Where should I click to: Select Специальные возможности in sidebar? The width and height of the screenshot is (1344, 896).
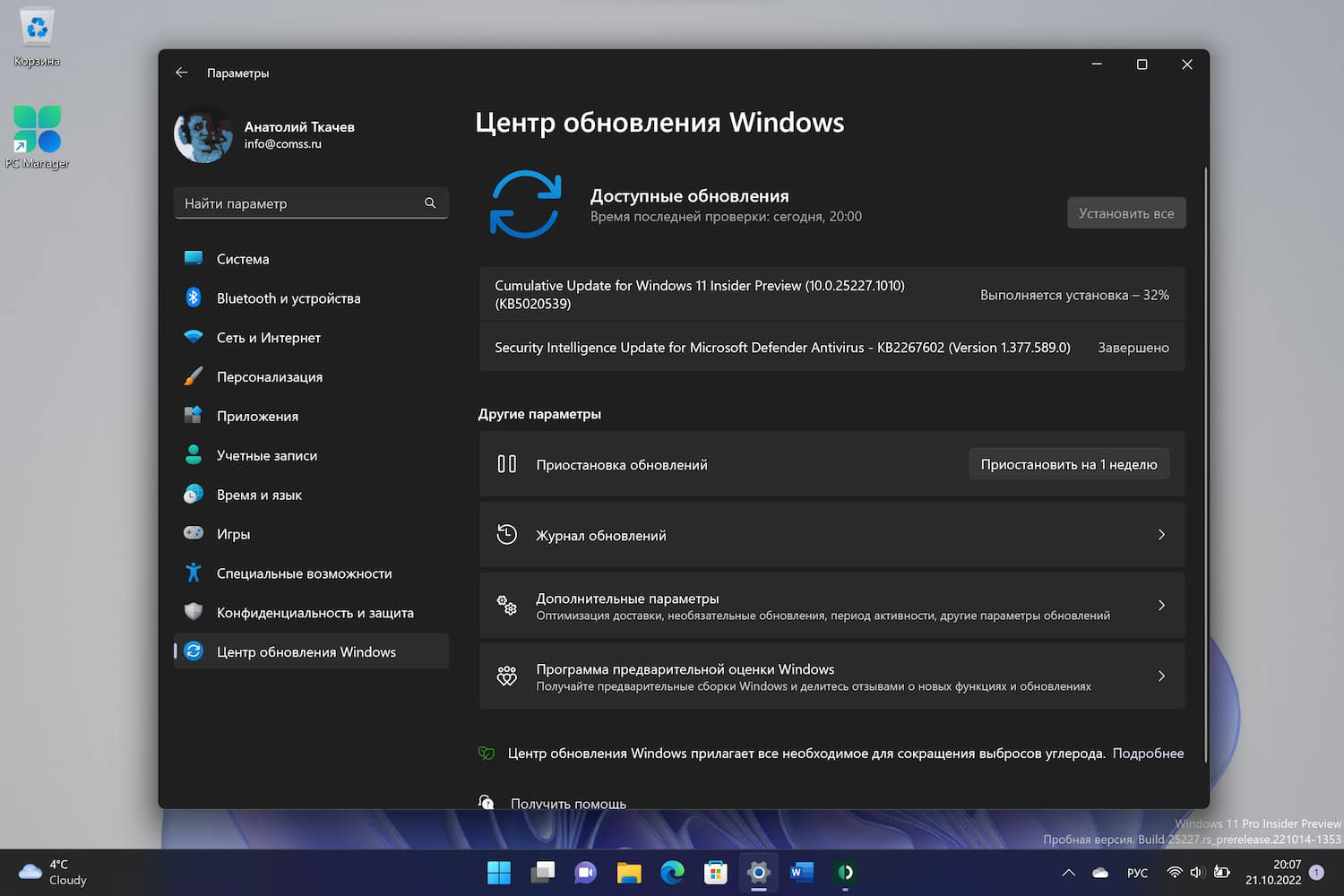(x=311, y=574)
